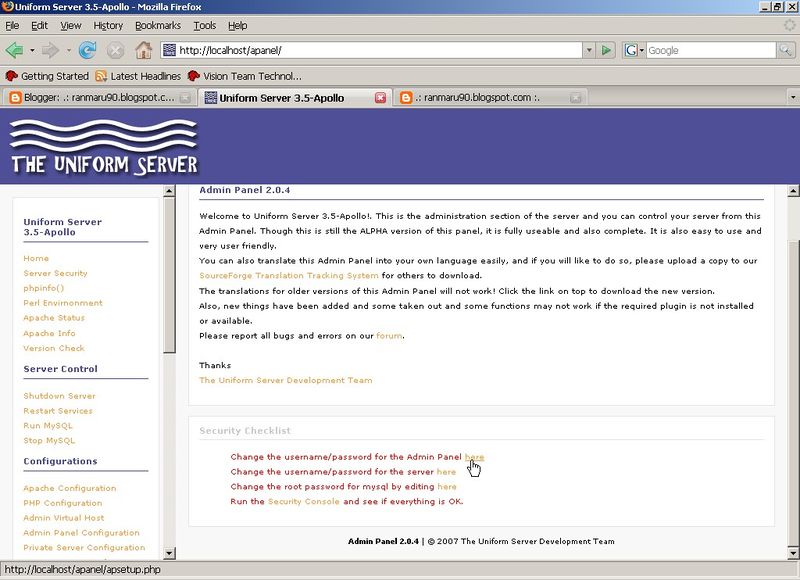Click the Restart Services link
The image size is (800, 580).
click(x=58, y=410)
